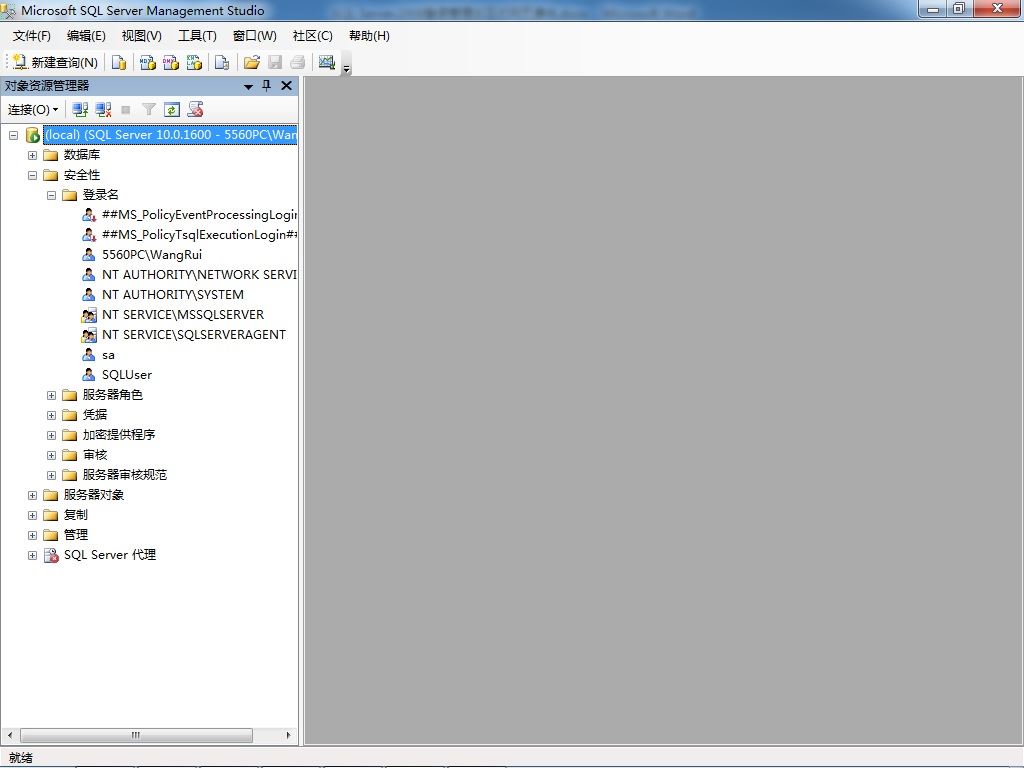Open the 社区(C) menu
Screen dimensions: 1024x768
tap(313, 36)
